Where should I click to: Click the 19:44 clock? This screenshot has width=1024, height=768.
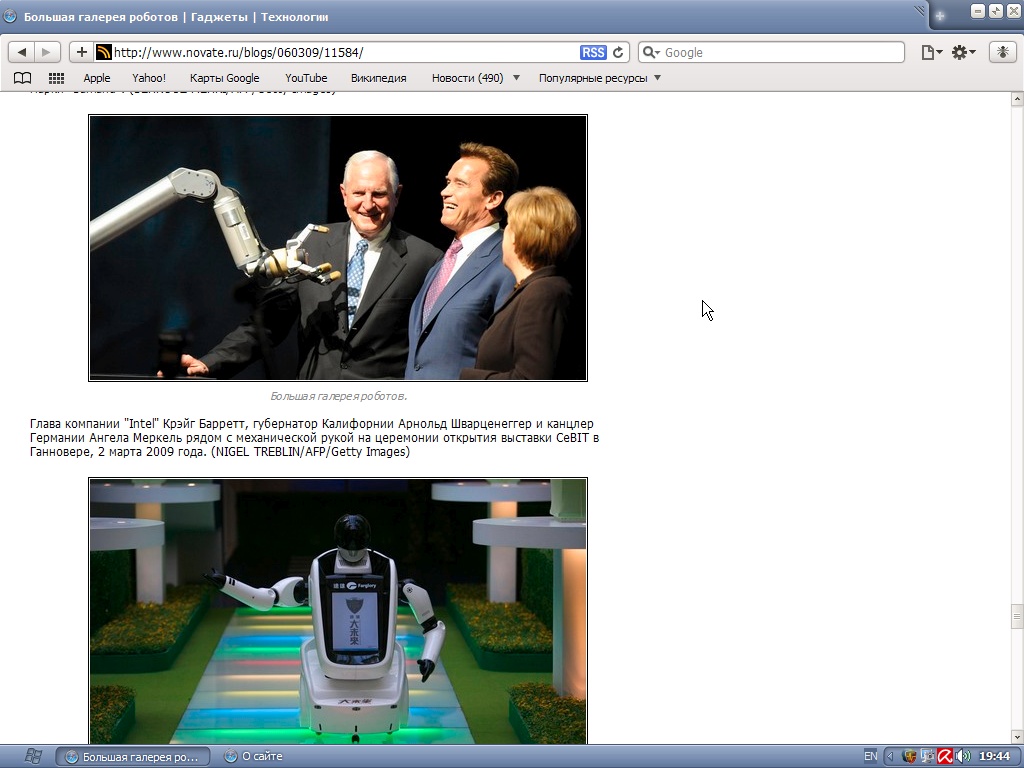(995, 756)
